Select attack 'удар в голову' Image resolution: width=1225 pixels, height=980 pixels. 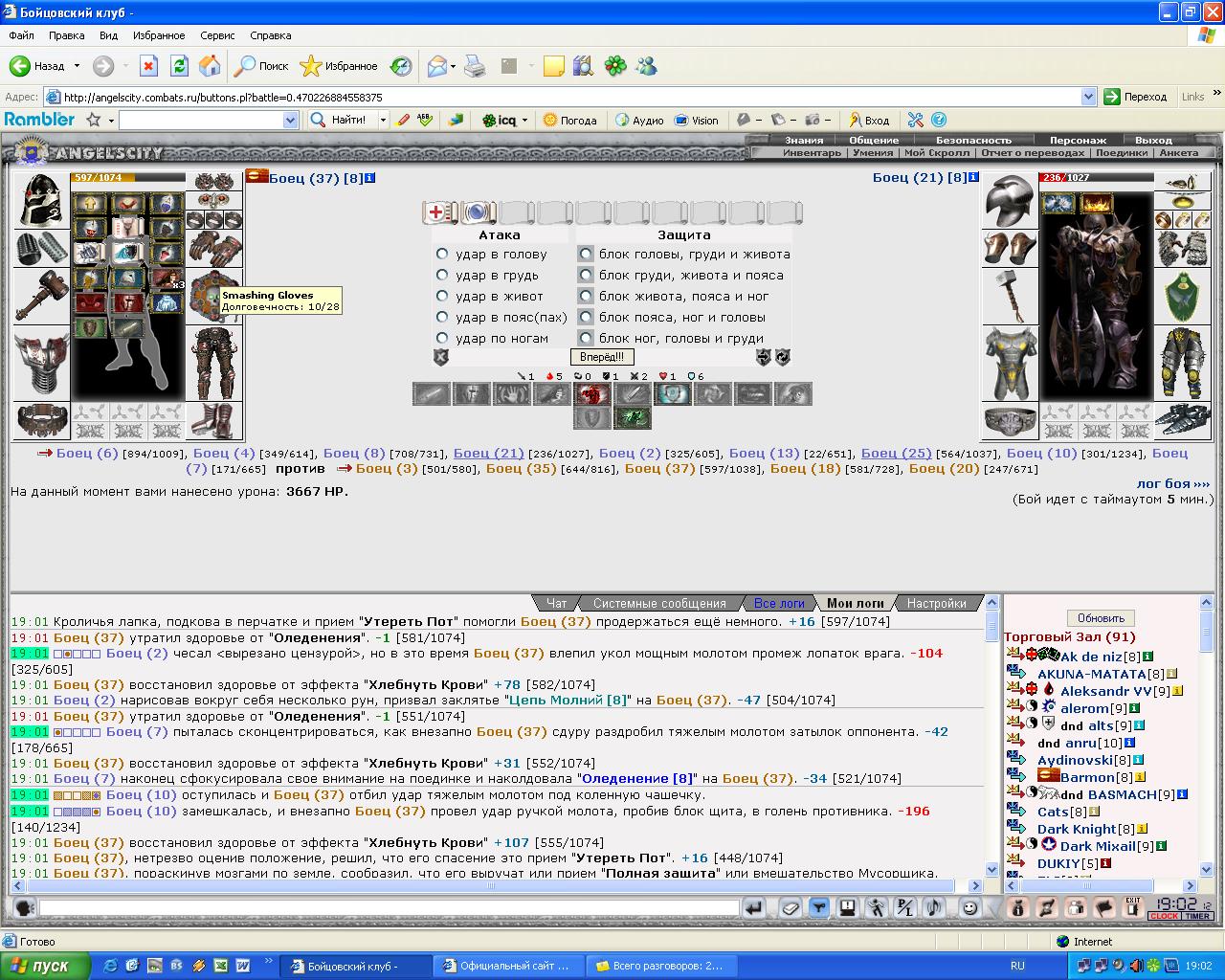(442, 254)
